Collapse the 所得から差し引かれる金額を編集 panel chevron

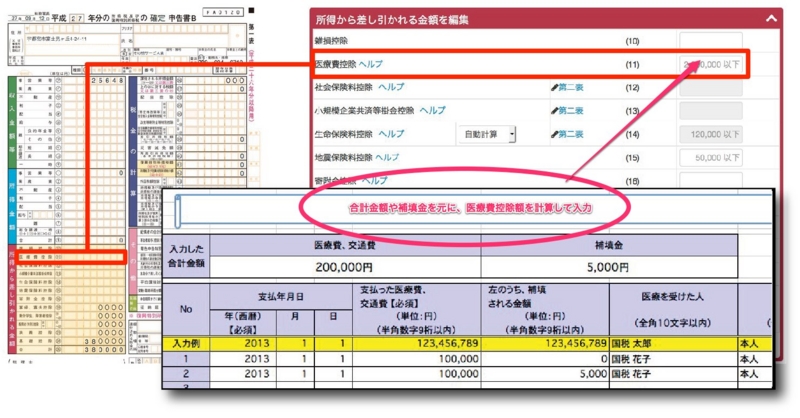(x=771, y=19)
